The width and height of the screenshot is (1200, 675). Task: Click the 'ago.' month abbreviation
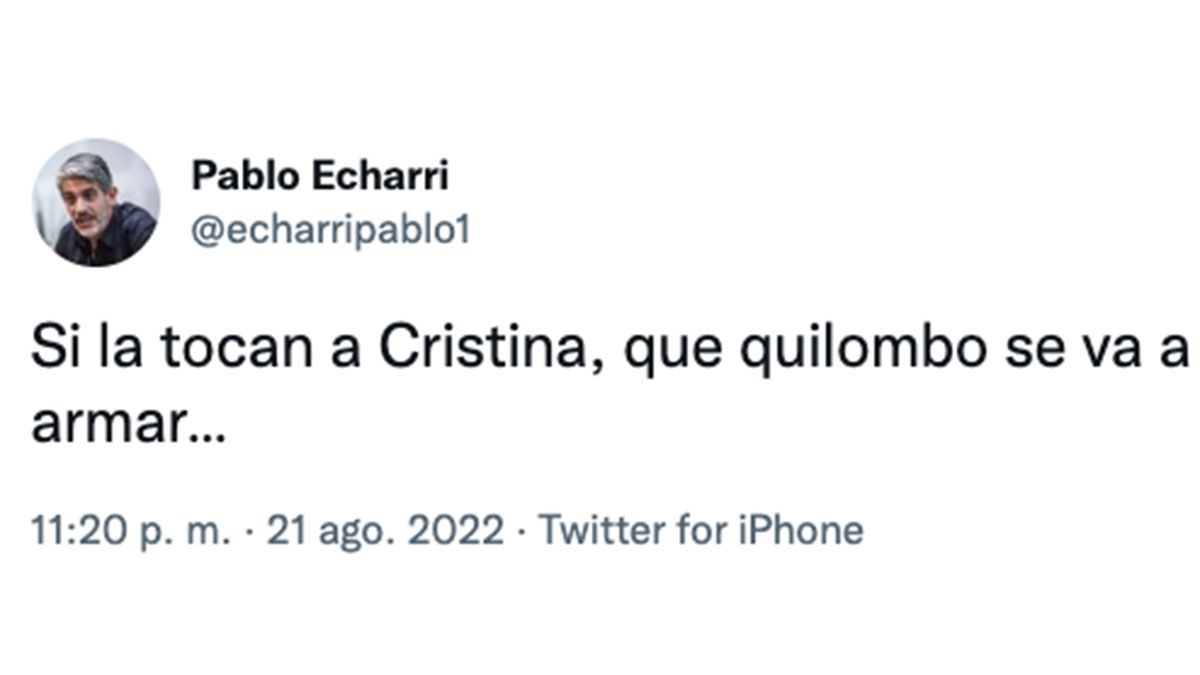350,530
